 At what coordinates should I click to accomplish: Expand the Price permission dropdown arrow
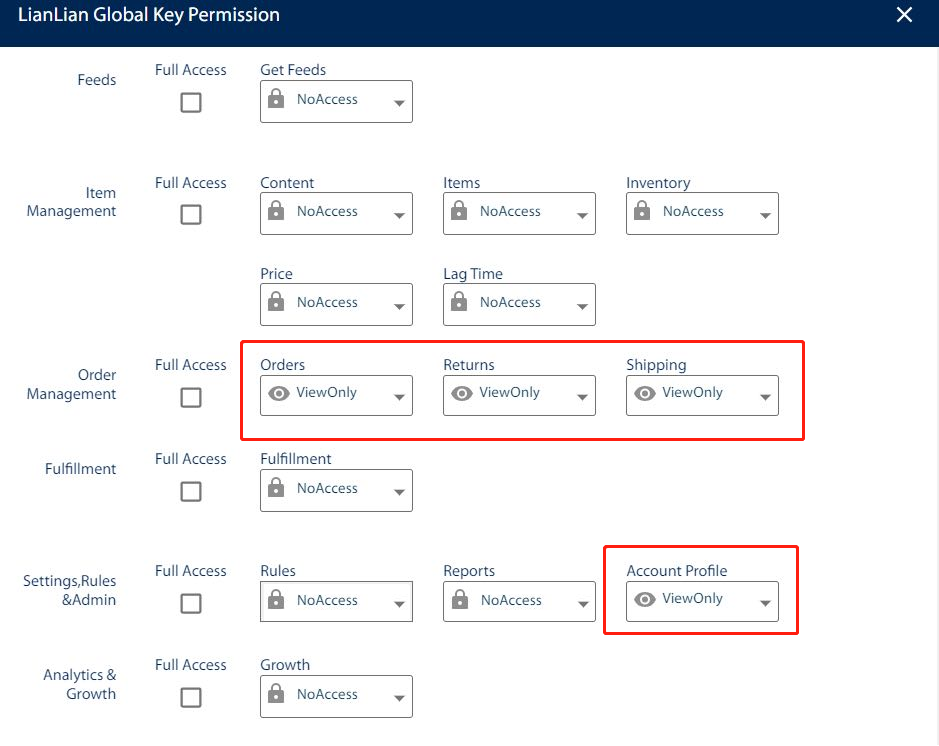coord(399,306)
